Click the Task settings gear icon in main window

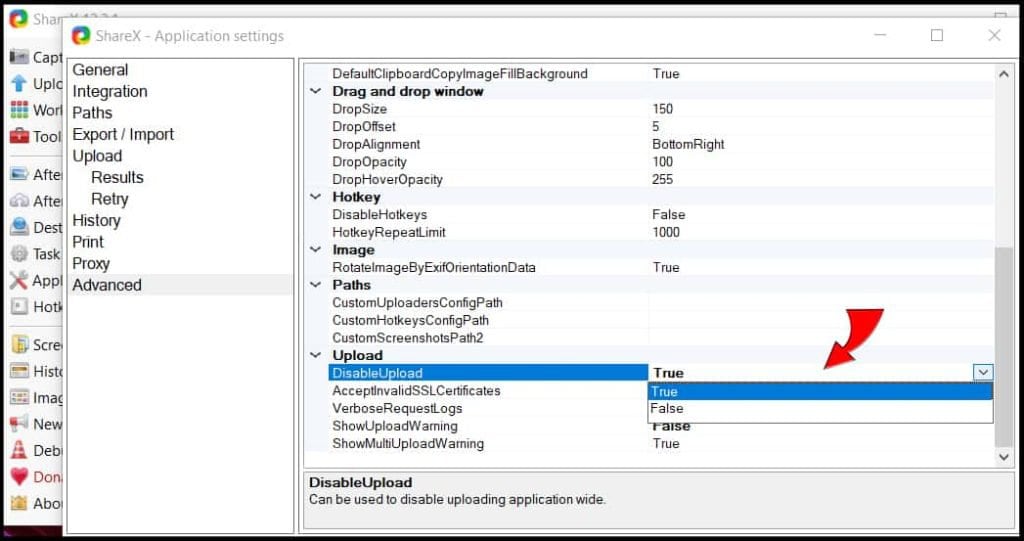click(20, 254)
